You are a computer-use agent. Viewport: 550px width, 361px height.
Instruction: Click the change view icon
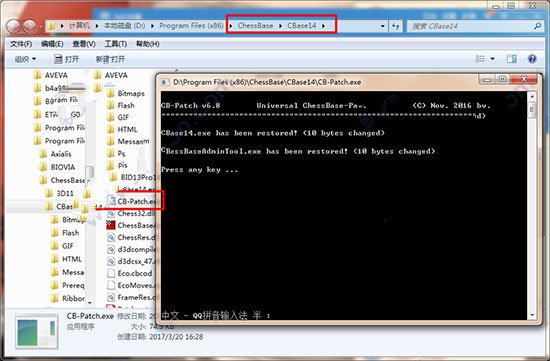[x=479, y=59]
